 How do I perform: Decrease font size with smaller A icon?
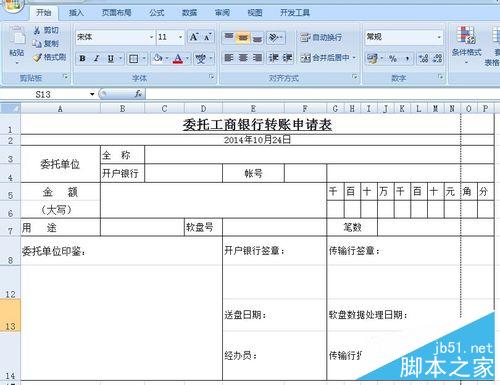(x=207, y=37)
